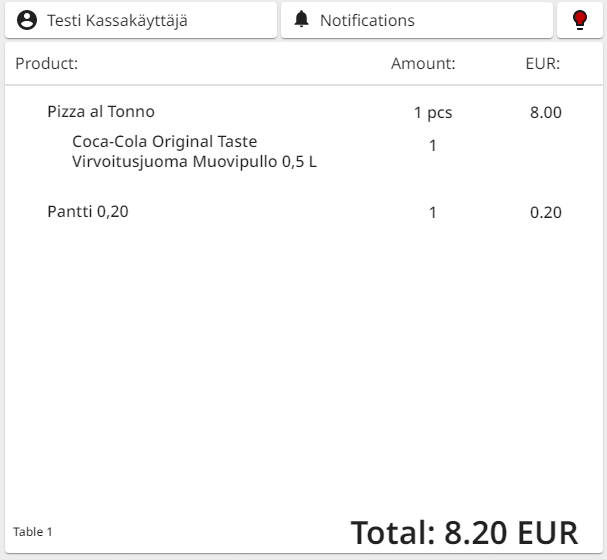Select the Pizza al Tonno order row
Image resolution: width=607 pixels, height=560 pixels.
tap(101, 112)
